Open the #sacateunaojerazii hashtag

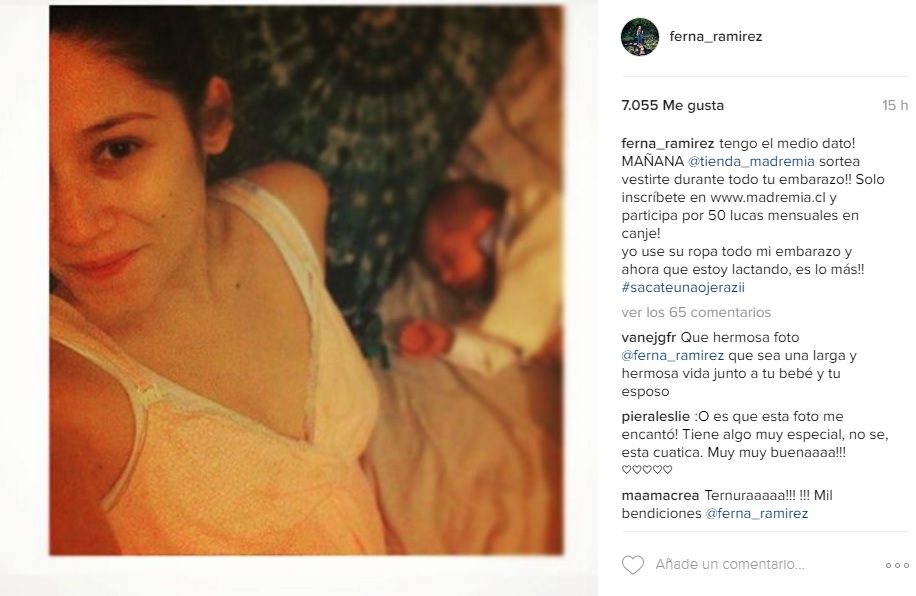point(683,287)
